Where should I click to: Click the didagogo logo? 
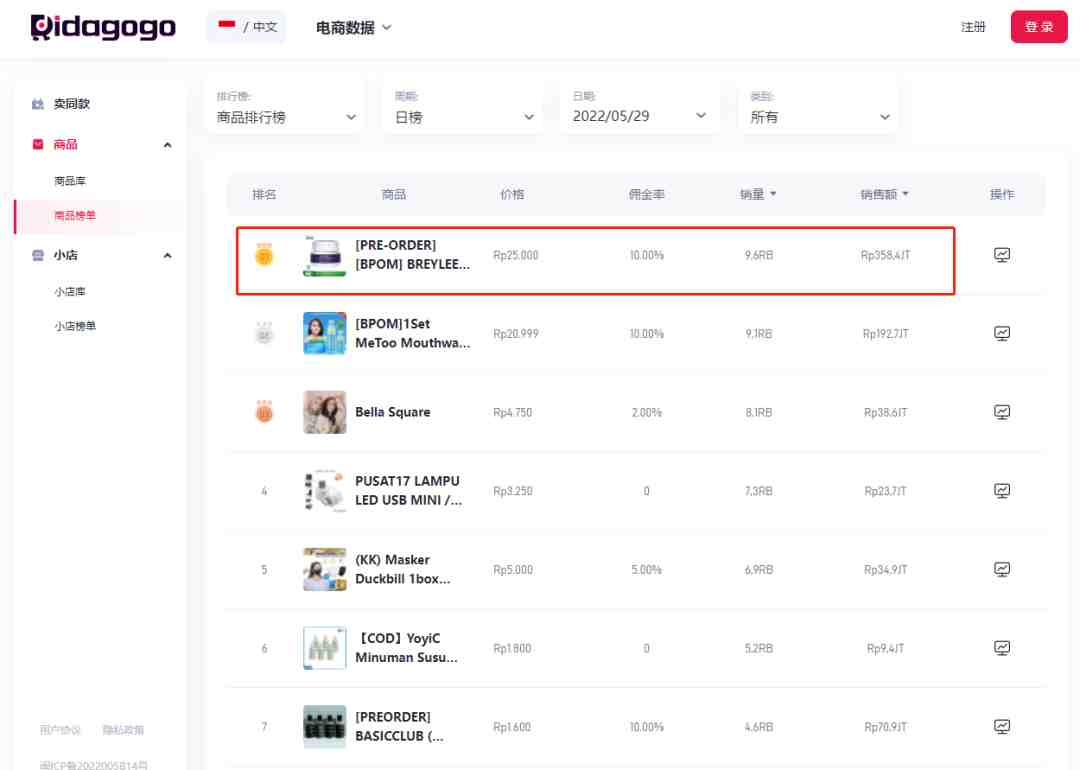click(x=103, y=28)
